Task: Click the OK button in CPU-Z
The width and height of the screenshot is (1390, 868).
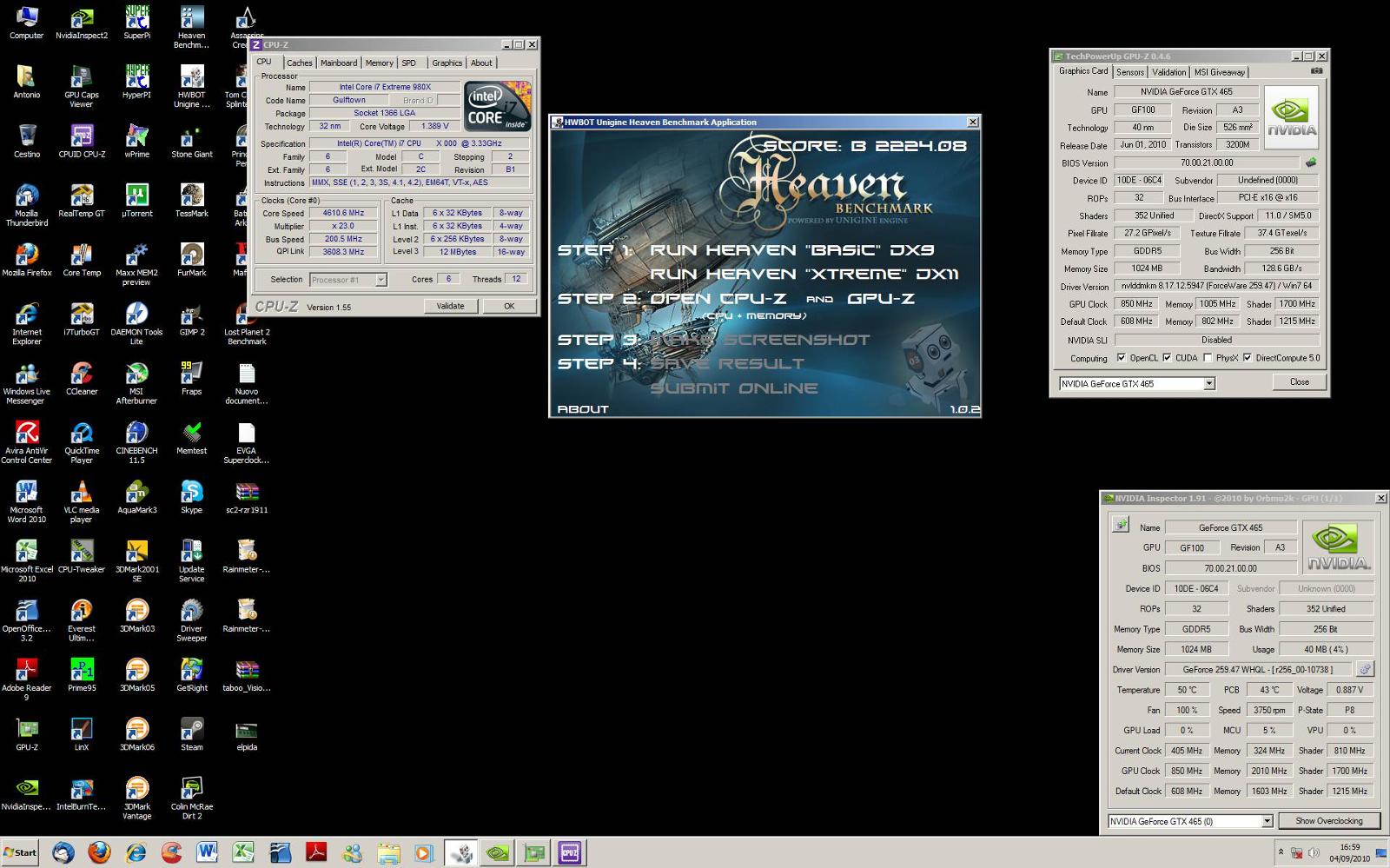Action: 509,306
